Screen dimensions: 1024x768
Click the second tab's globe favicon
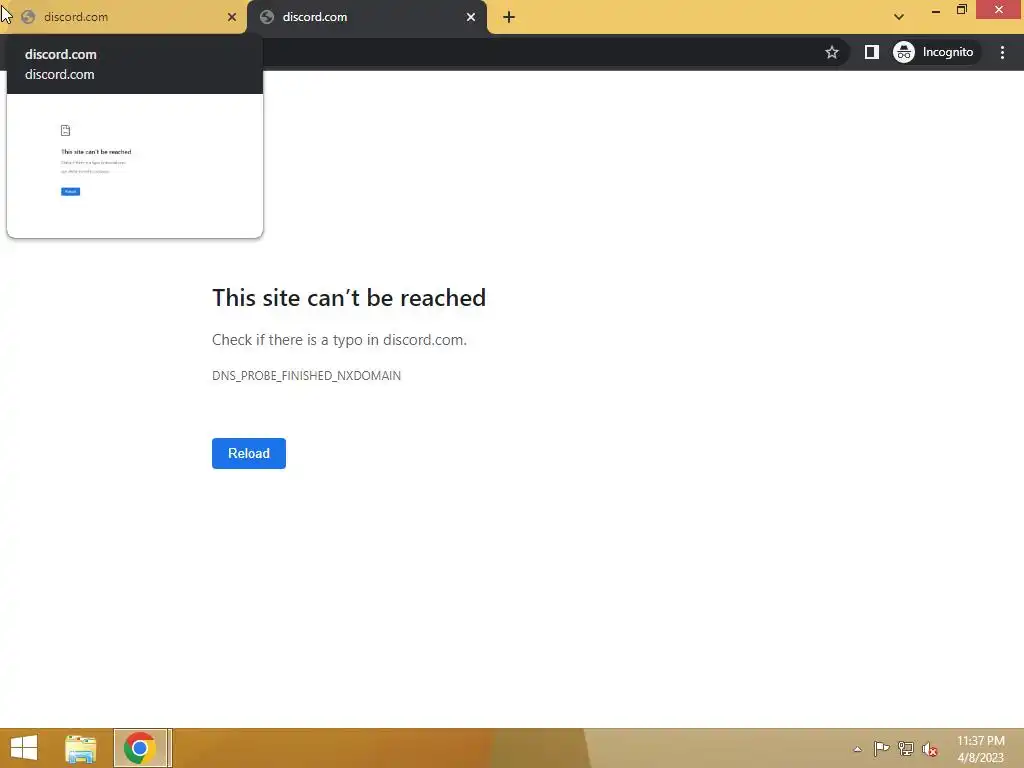pos(267,17)
